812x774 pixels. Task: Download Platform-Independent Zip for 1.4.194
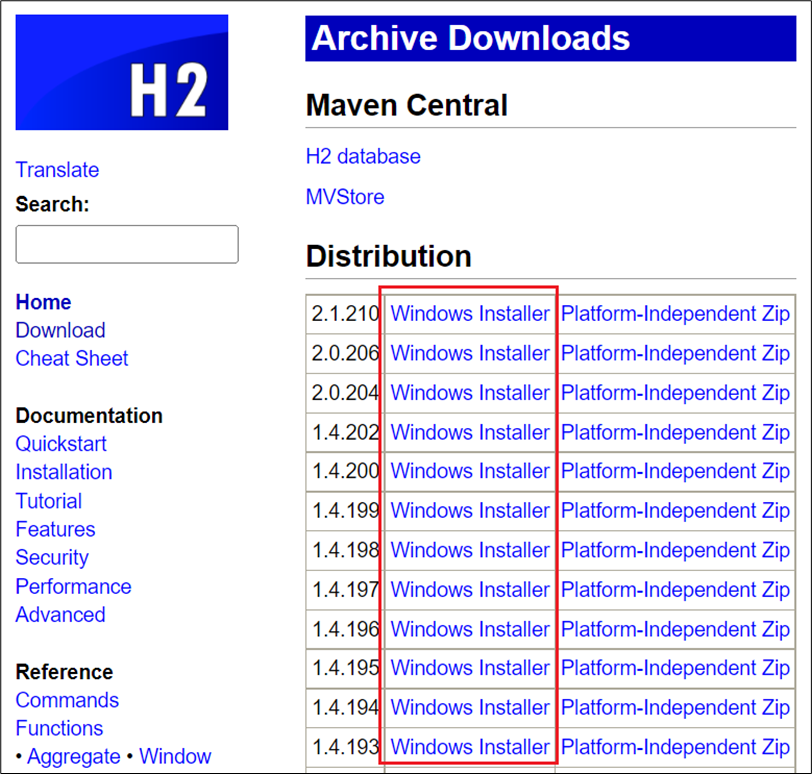(675, 707)
